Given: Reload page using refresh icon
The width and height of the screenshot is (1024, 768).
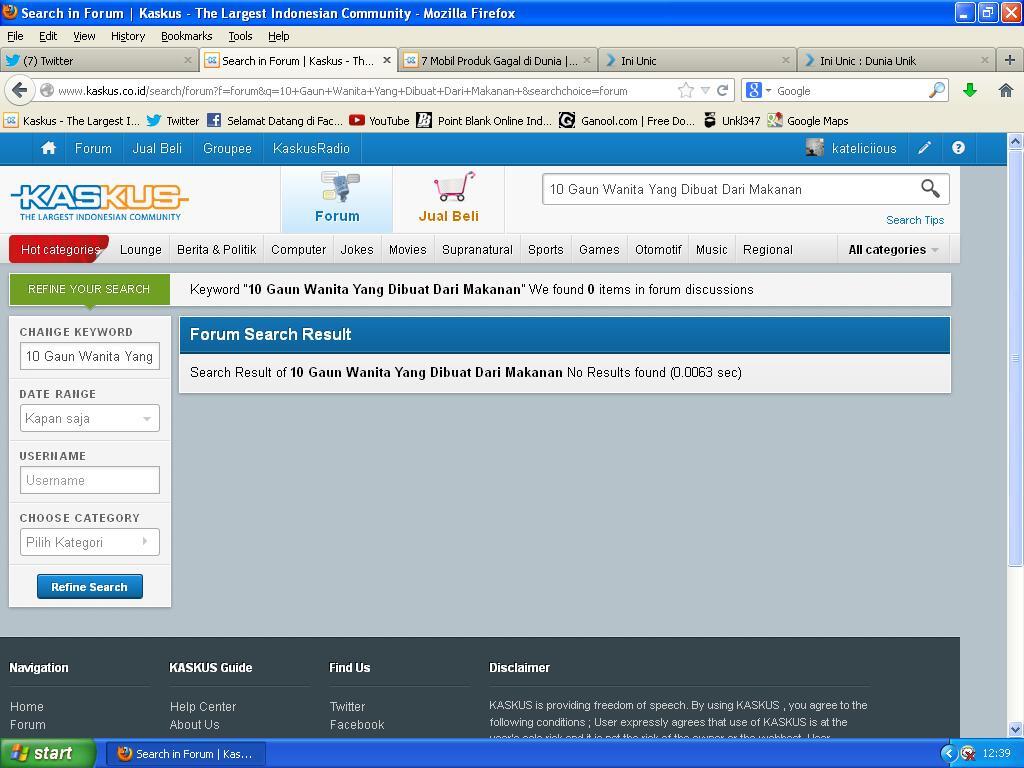Looking at the screenshot, I should pyautogui.click(x=722, y=90).
